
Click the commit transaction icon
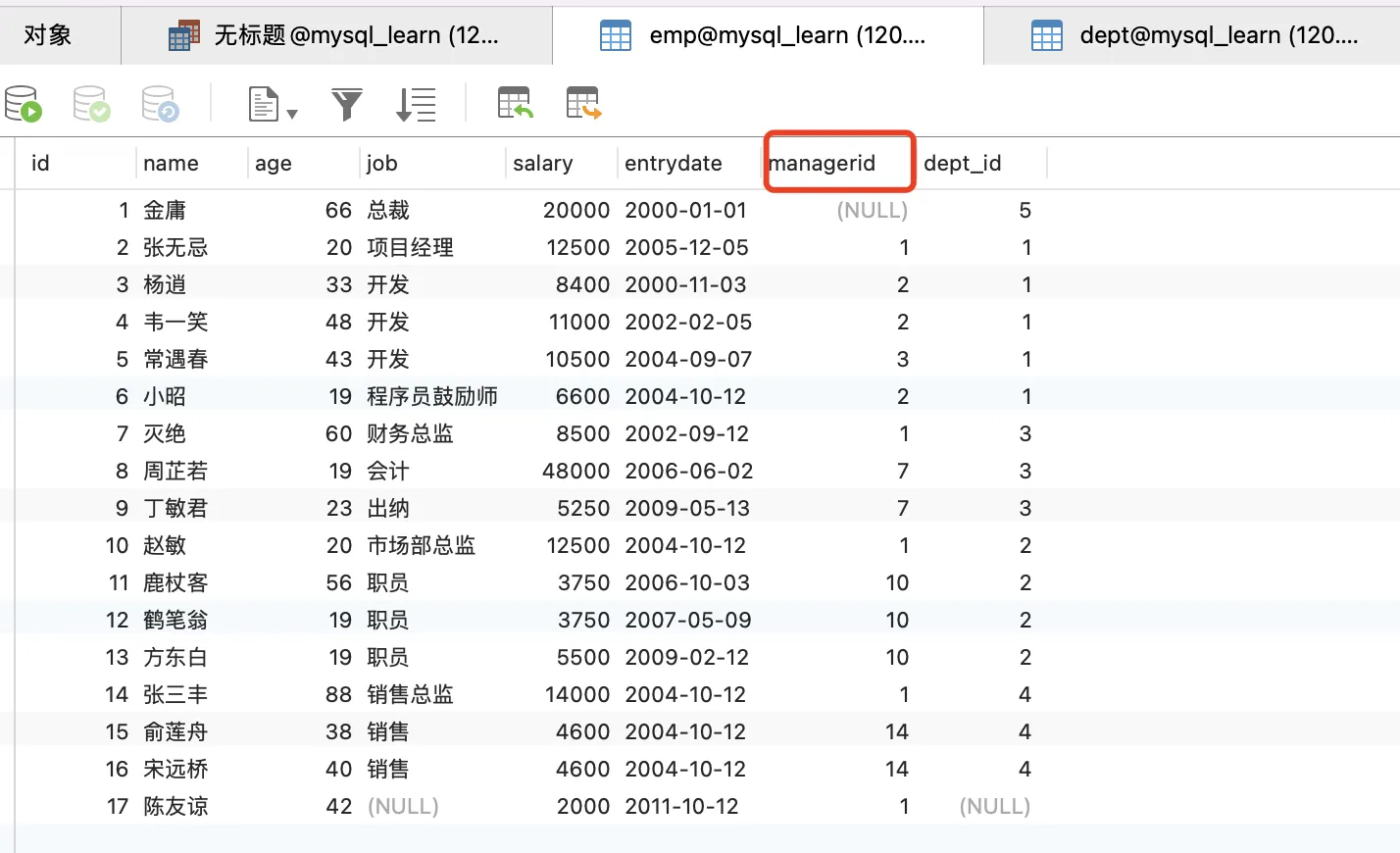click(x=92, y=104)
